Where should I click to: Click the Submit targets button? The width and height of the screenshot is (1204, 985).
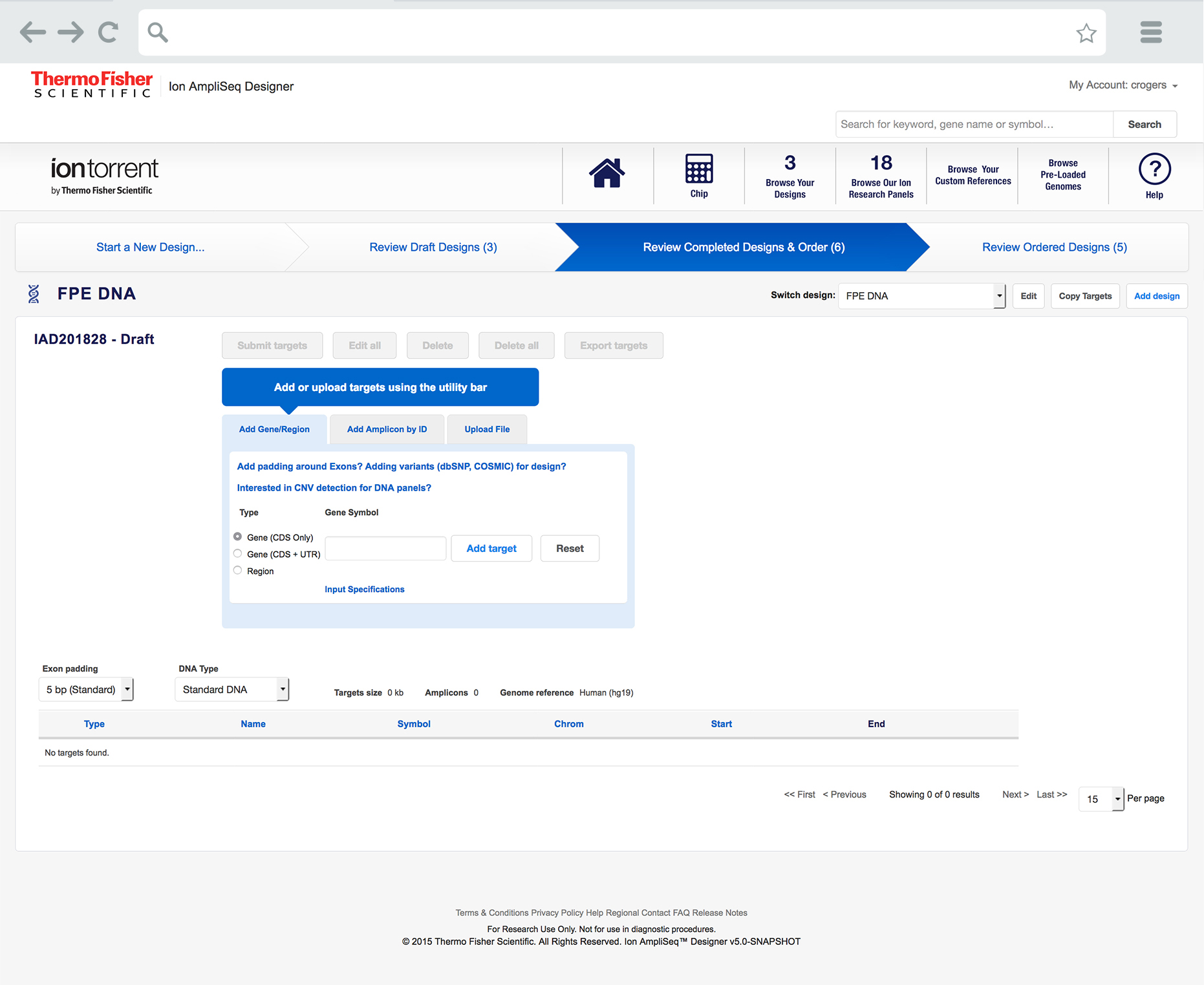pos(272,346)
